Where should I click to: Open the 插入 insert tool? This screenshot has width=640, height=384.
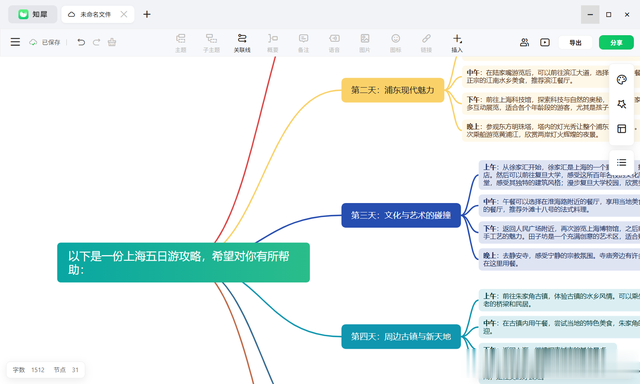[x=457, y=43]
